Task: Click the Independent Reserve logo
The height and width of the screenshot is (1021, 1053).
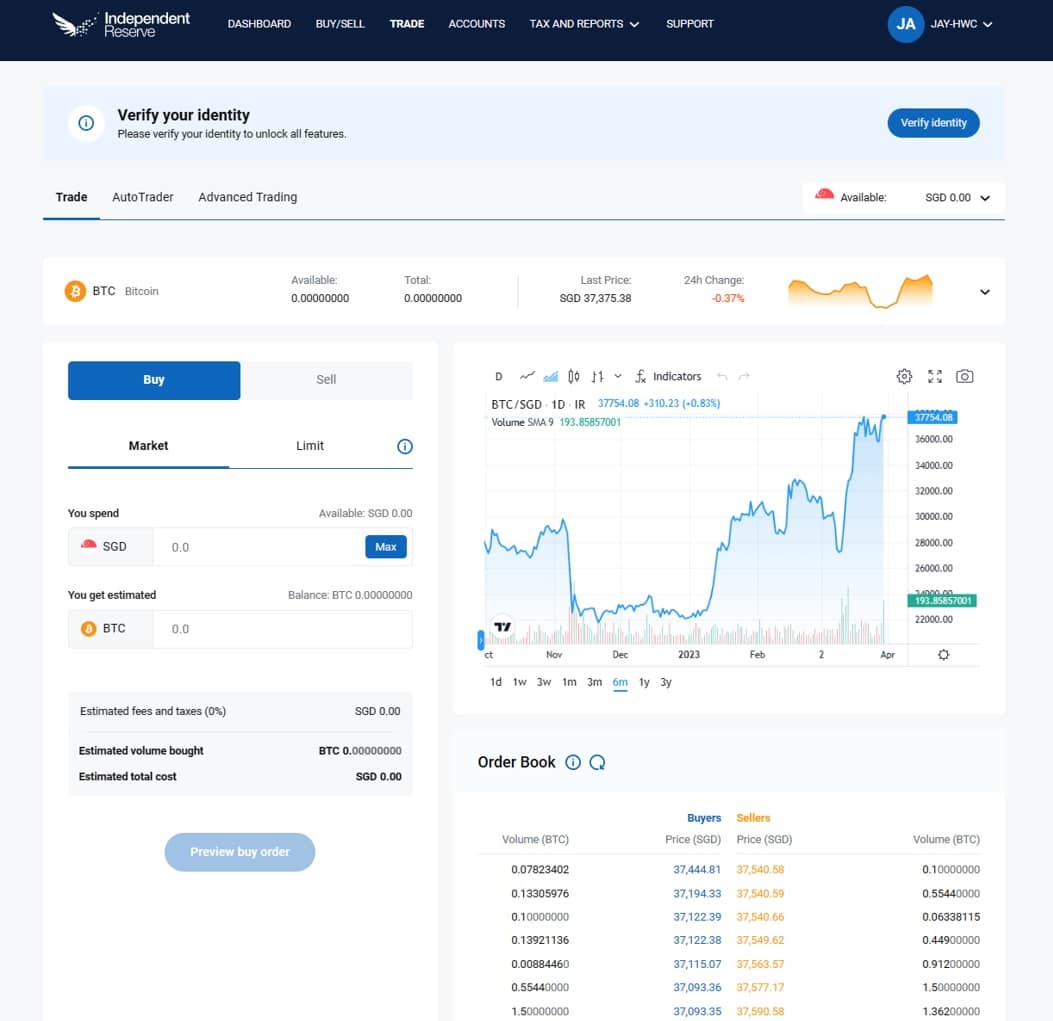Action: pos(121,24)
